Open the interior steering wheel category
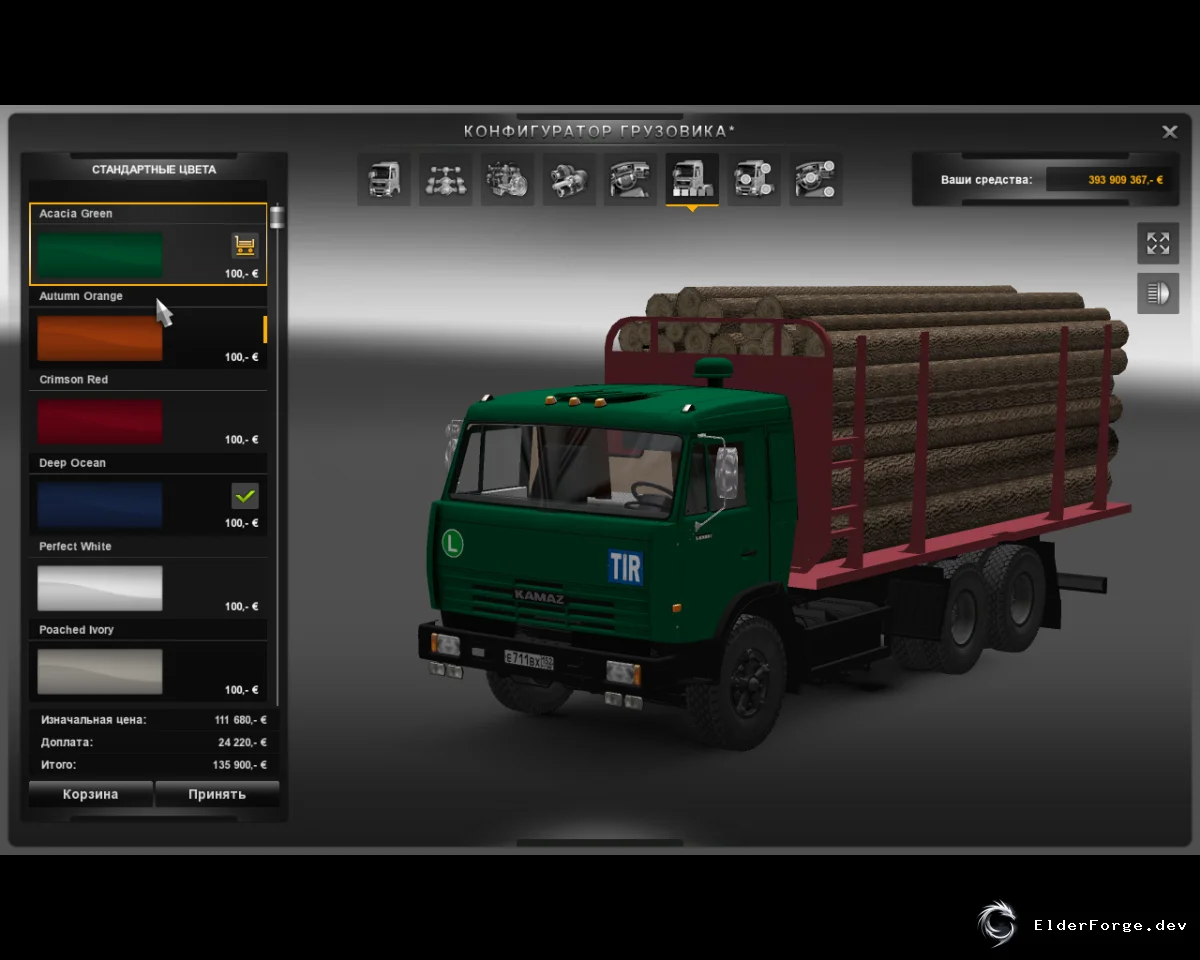This screenshot has height=960, width=1200. click(x=631, y=180)
